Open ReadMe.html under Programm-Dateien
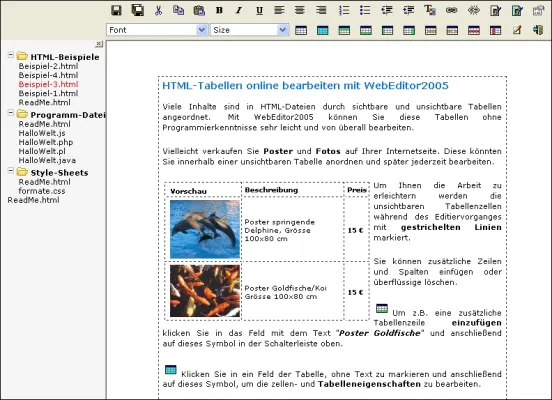552x400 pixels. click(44, 124)
